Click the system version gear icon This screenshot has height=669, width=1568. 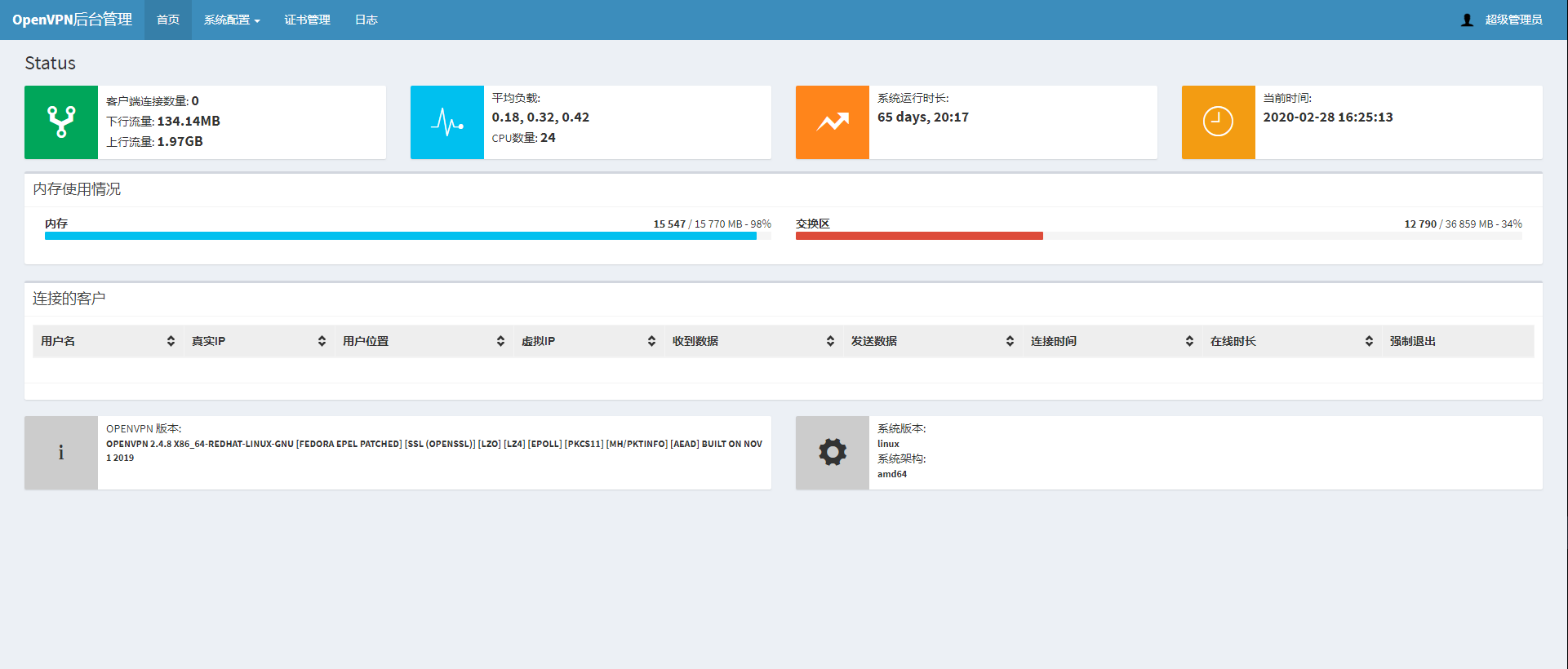(x=833, y=453)
